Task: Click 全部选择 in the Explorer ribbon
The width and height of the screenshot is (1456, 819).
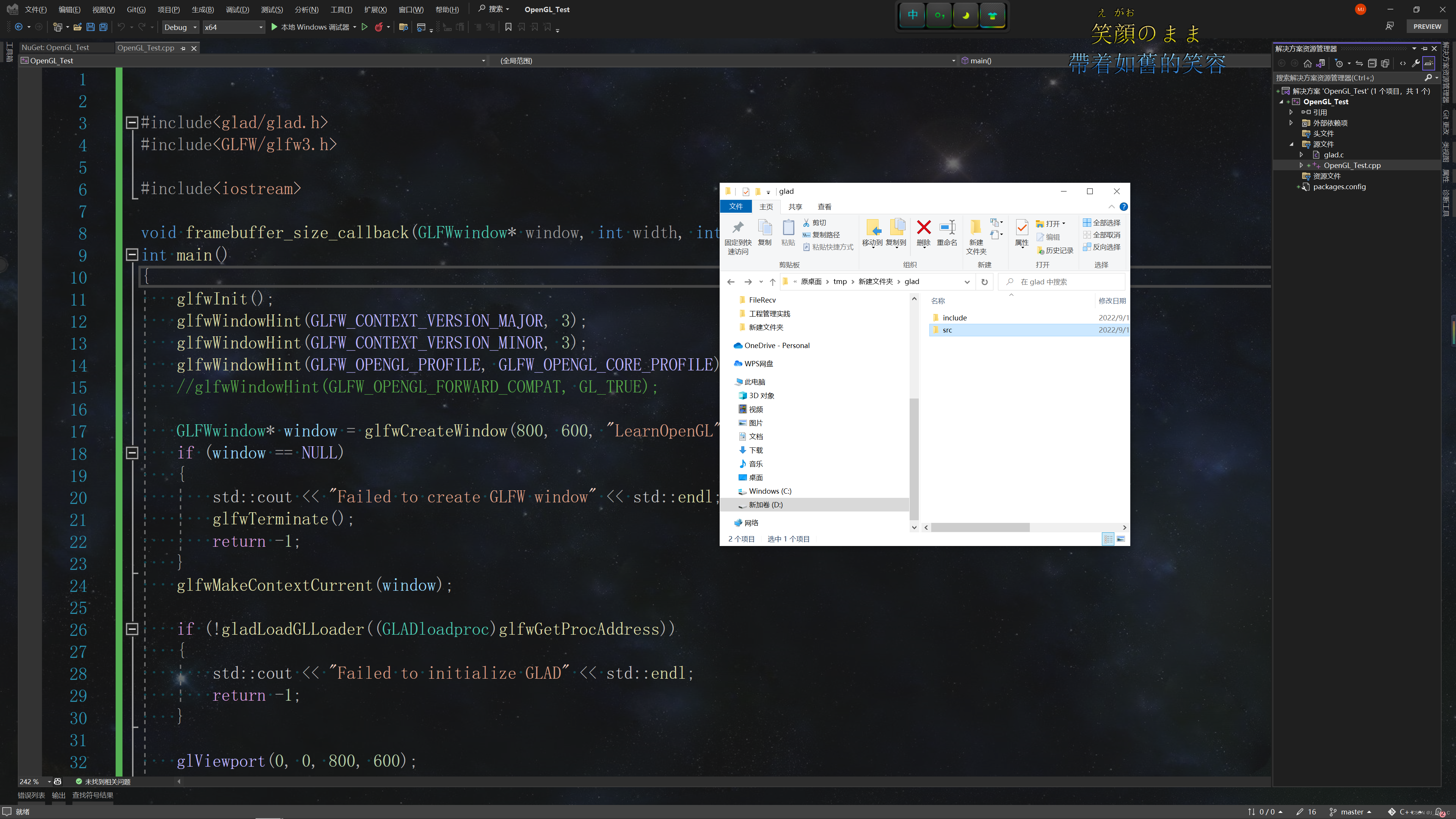Action: pyautogui.click(x=1101, y=223)
